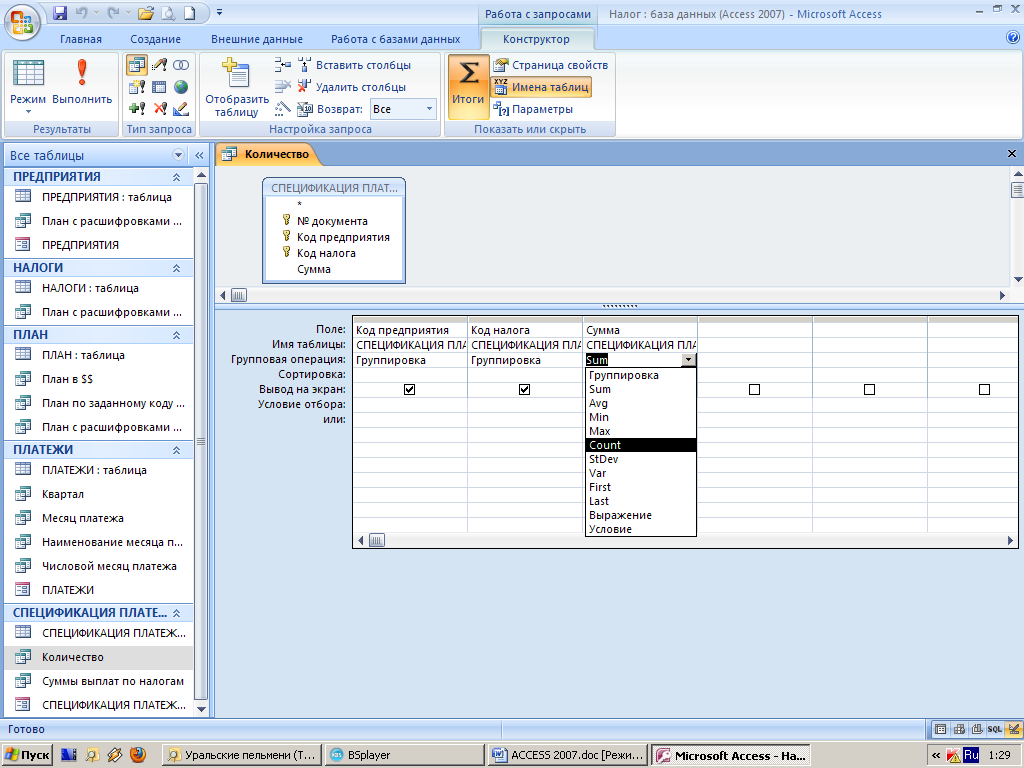Click Вставить столбцы button
The image size is (1024, 768).
[x=355, y=65]
